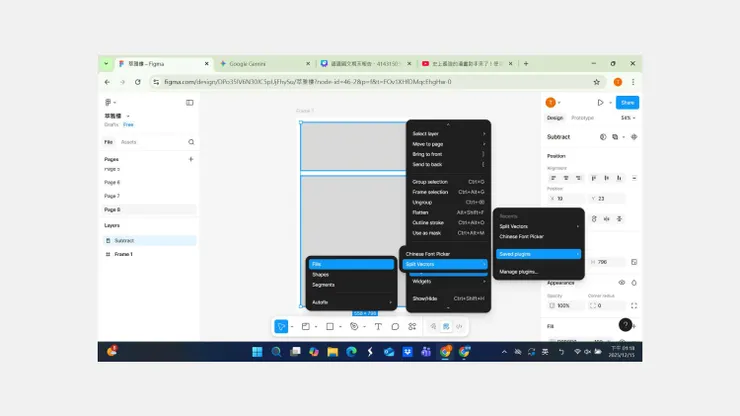Click Use as mask menu entry

(x=448, y=233)
